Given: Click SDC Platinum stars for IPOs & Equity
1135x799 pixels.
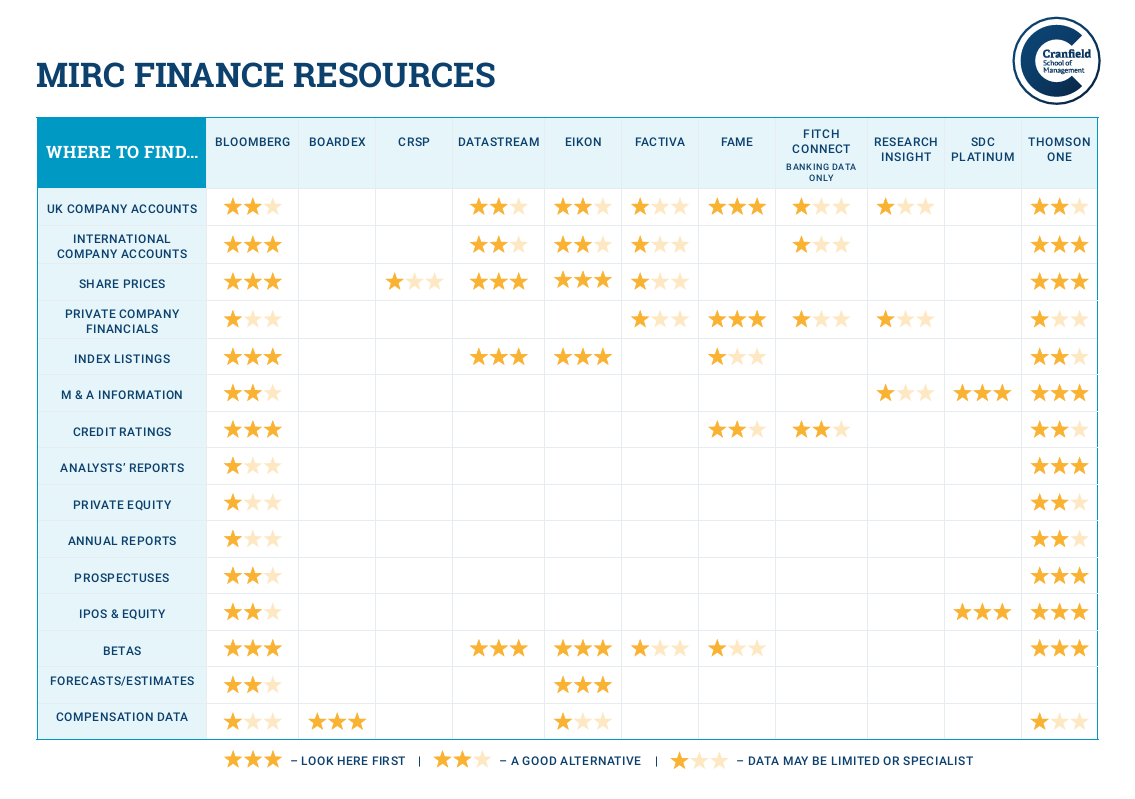Looking at the screenshot, I should (982, 613).
